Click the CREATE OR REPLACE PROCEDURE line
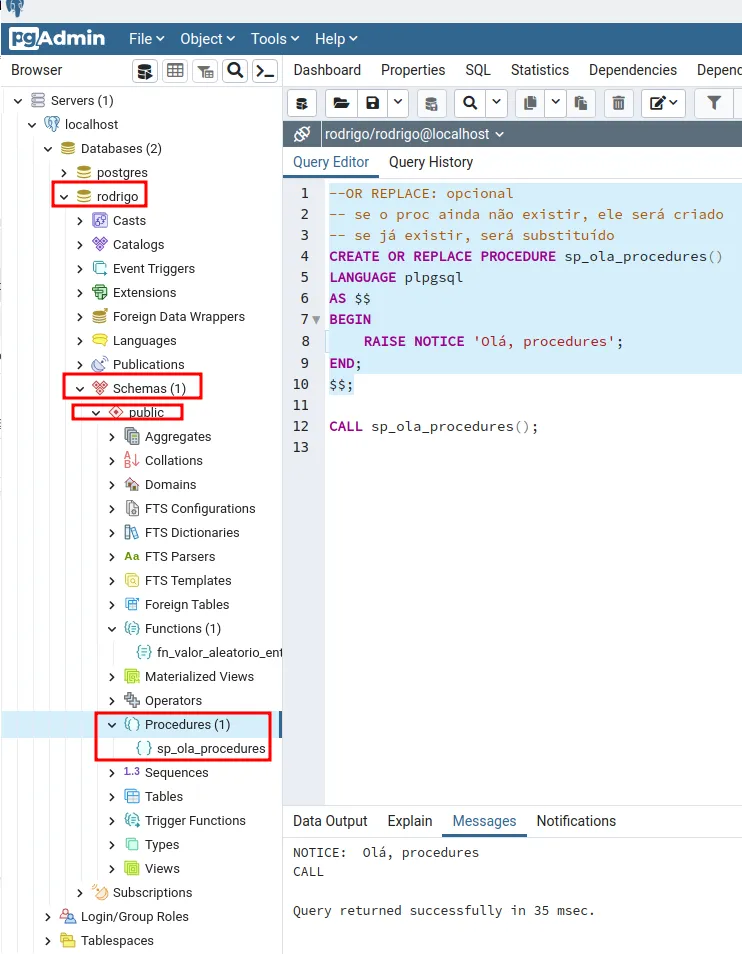This screenshot has width=742, height=954. [525, 256]
